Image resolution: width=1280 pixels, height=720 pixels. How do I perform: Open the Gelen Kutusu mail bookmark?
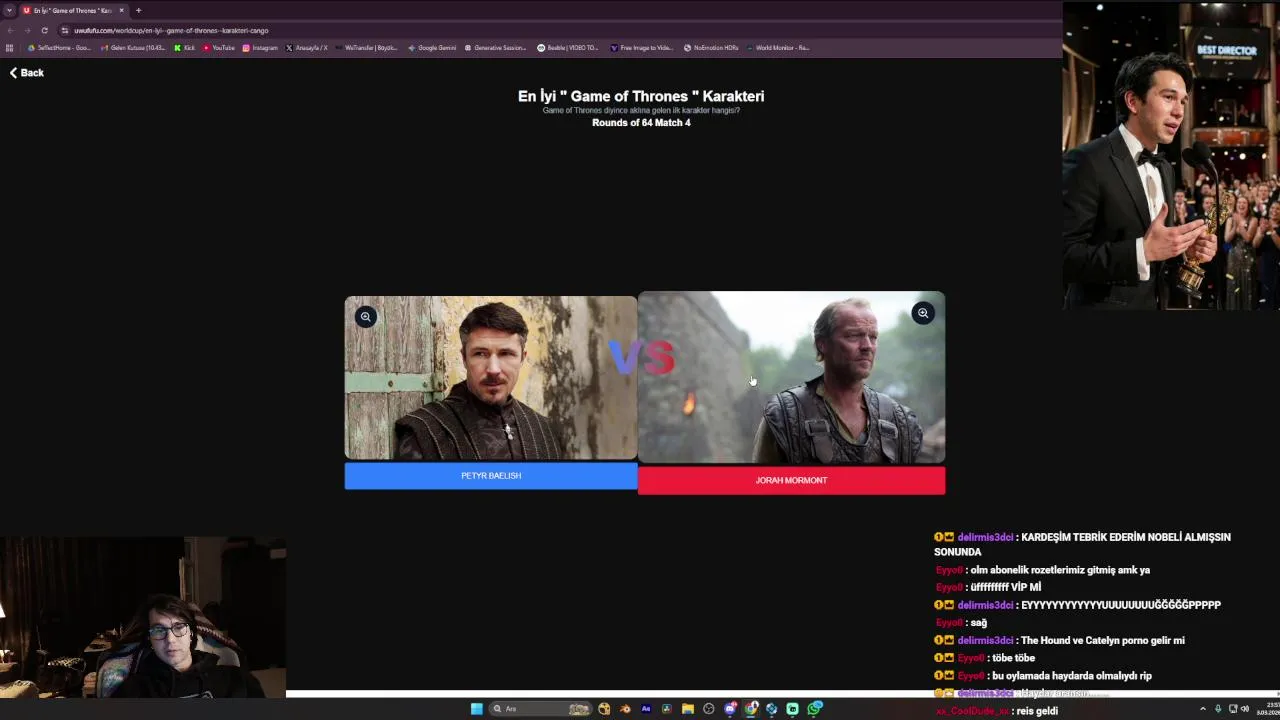click(x=133, y=47)
